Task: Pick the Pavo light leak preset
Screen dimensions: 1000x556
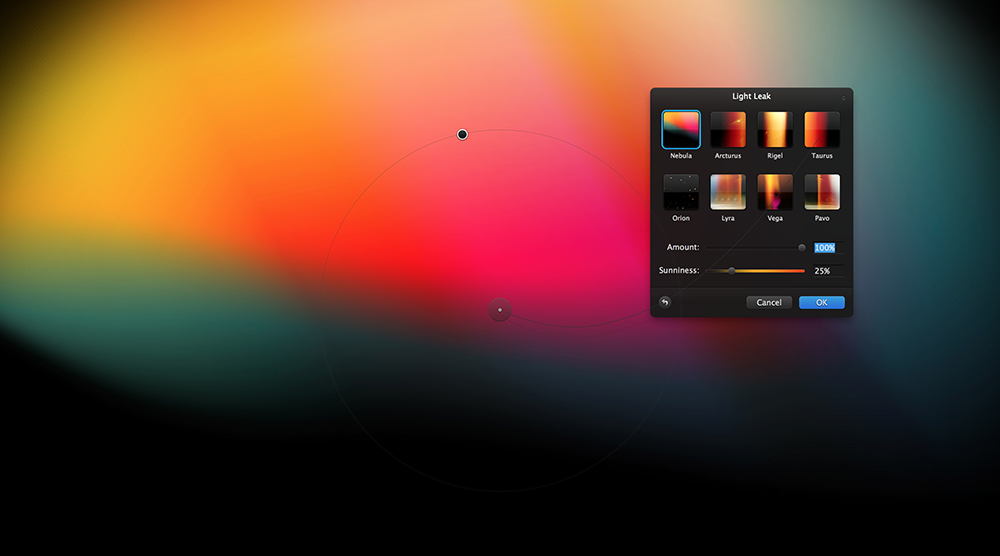Action: [822, 192]
